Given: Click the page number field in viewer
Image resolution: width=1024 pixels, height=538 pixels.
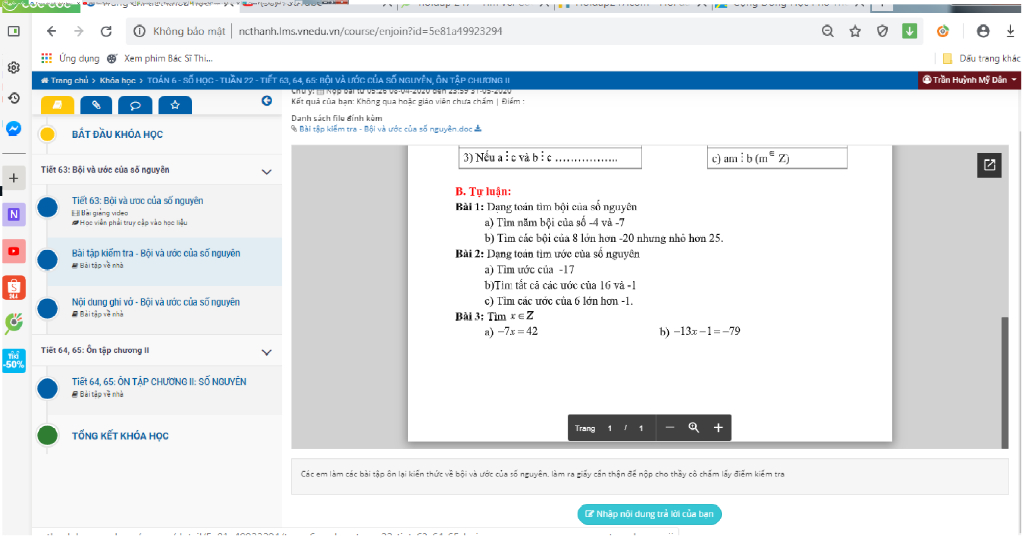Looking at the screenshot, I should coord(609,428).
